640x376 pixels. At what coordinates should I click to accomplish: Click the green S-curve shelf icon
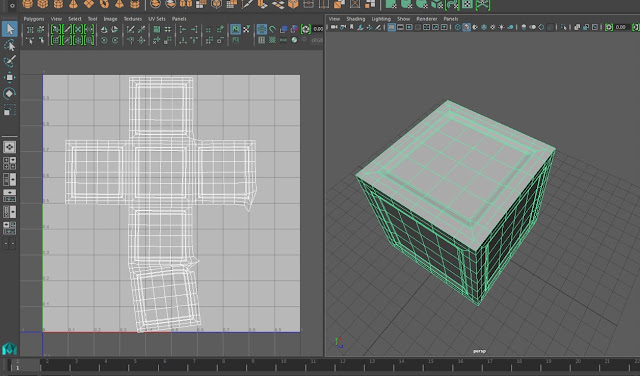point(452,4)
